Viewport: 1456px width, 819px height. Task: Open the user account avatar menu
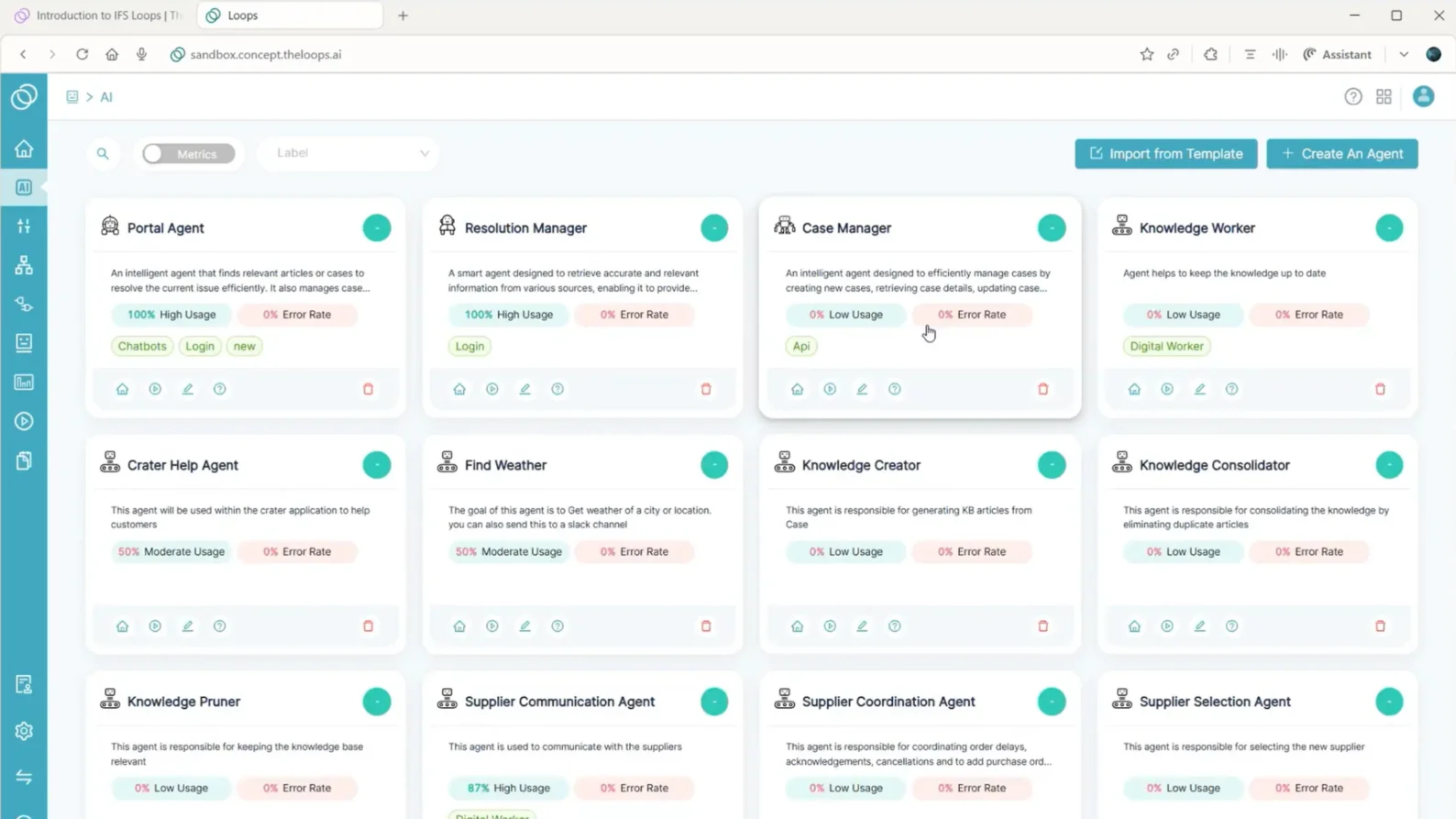point(1423,96)
